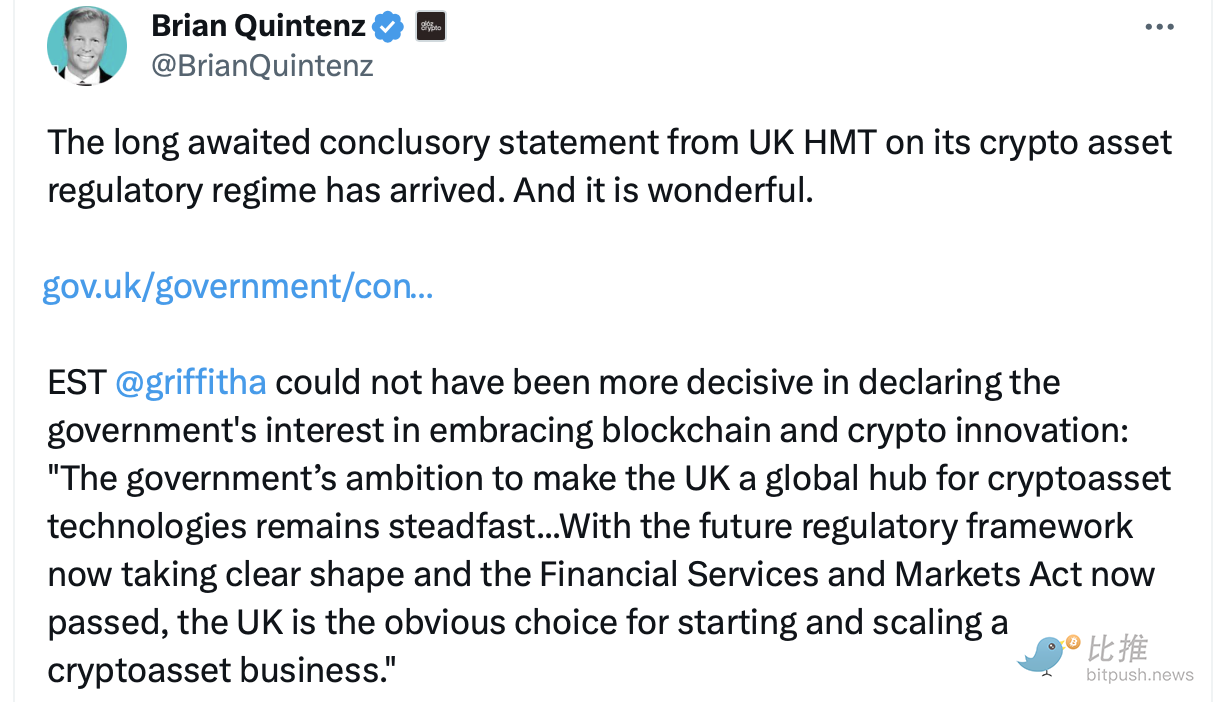Click the a16z crypto affiliation badge
The height and width of the screenshot is (702, 1214).
tap(431, 27)
